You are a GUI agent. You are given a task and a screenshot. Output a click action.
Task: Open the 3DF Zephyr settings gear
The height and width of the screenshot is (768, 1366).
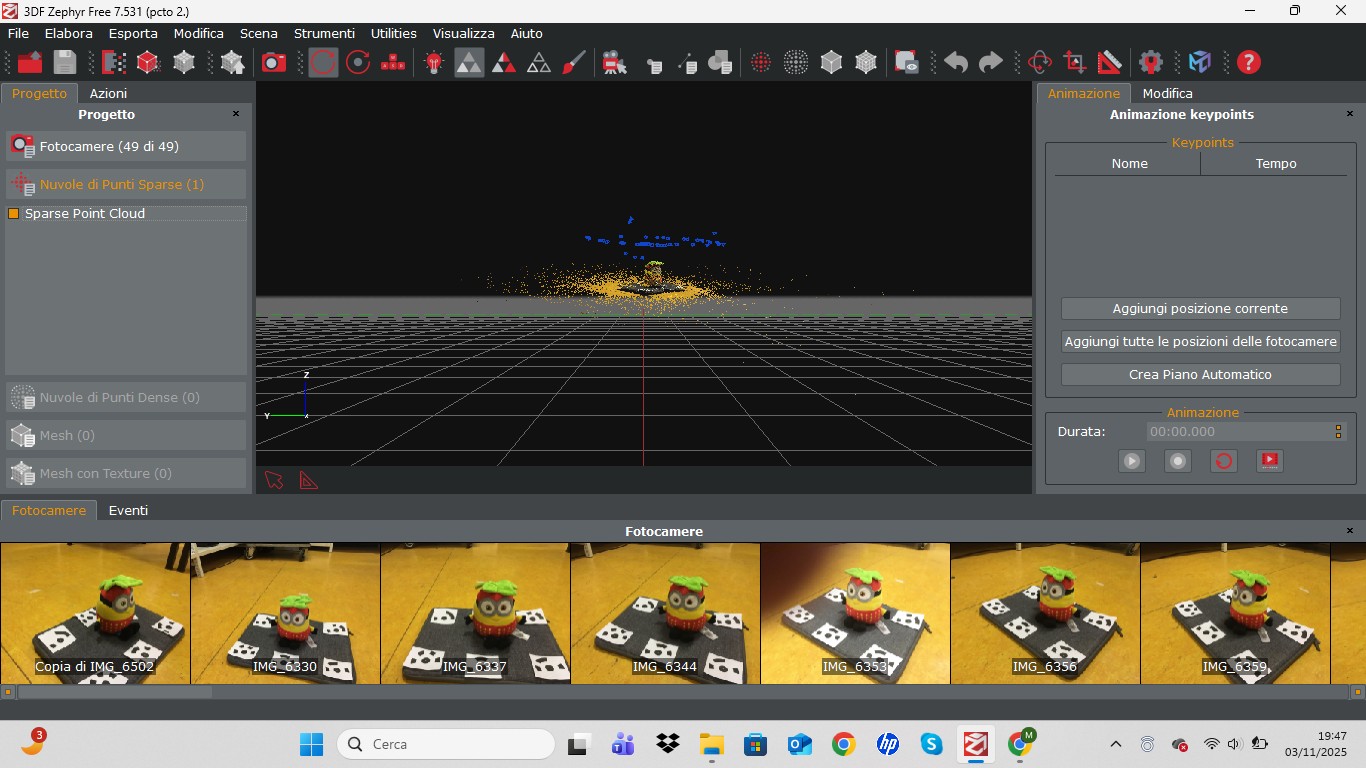(x=1151, y=62)
